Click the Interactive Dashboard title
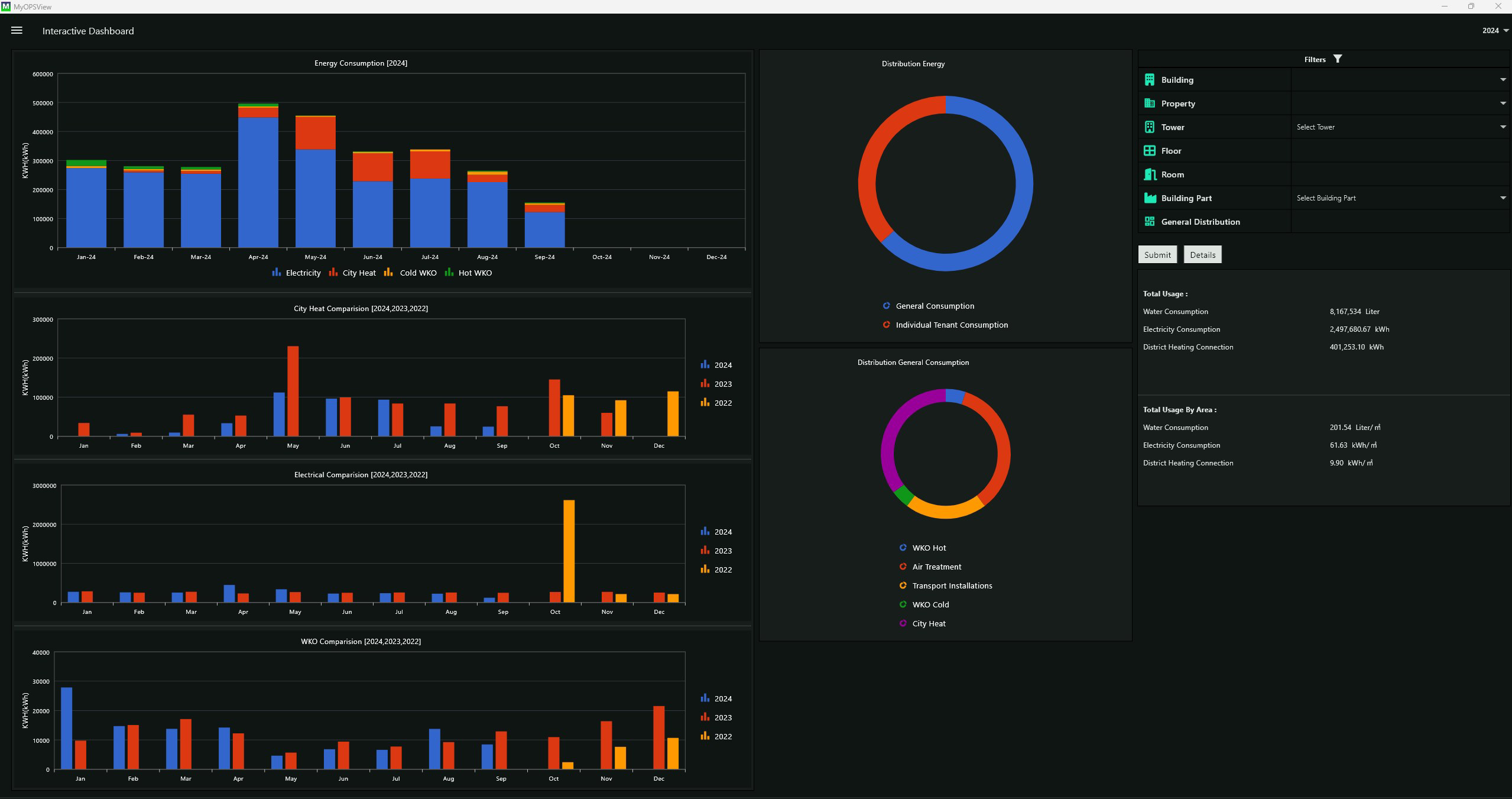The width and height of the screenshot is (1512, 799). [88, 31]
